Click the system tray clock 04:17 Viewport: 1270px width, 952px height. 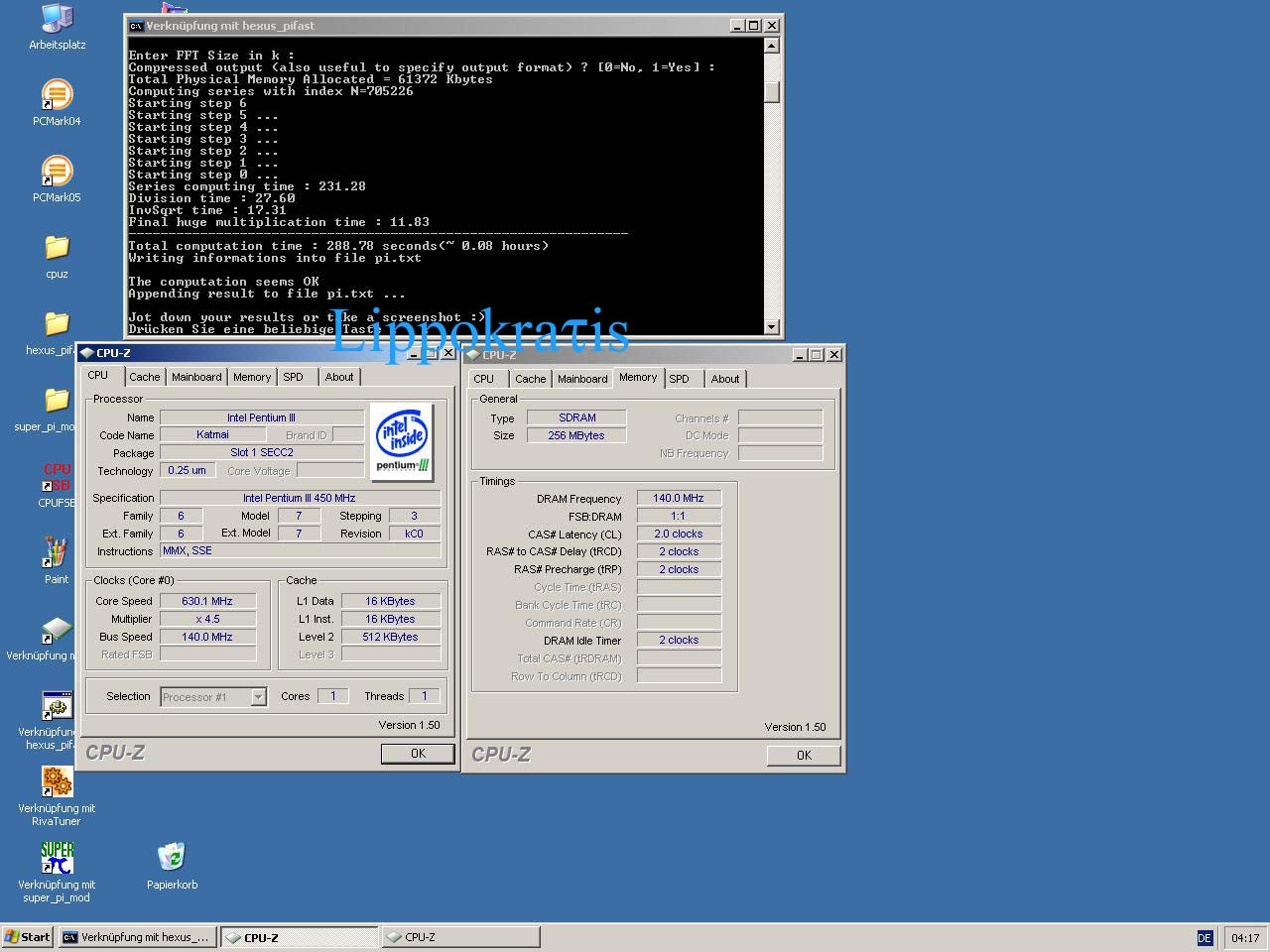click(x=1244, y=937)
